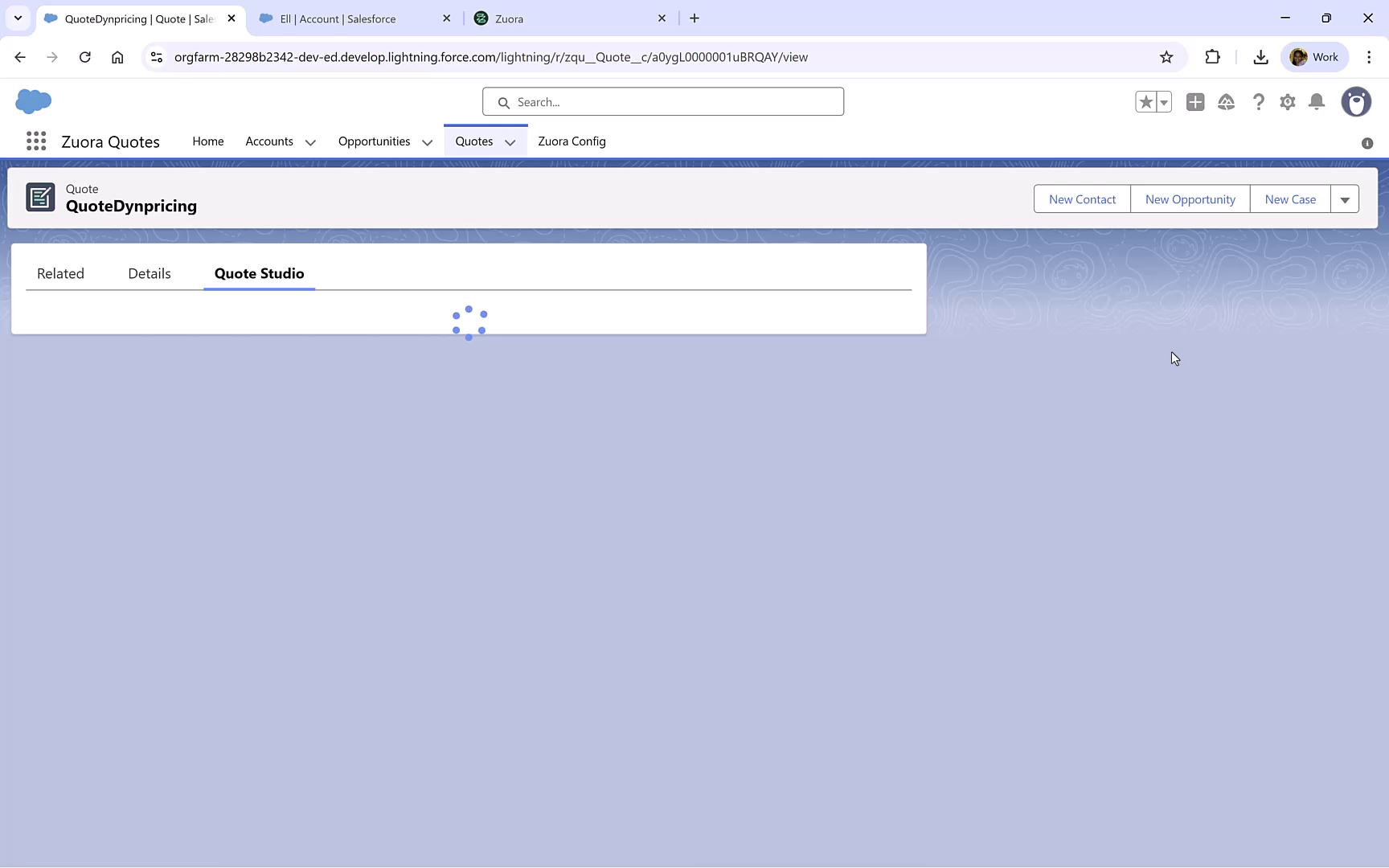Click the Salesforce cloud logo

point(32,101)
